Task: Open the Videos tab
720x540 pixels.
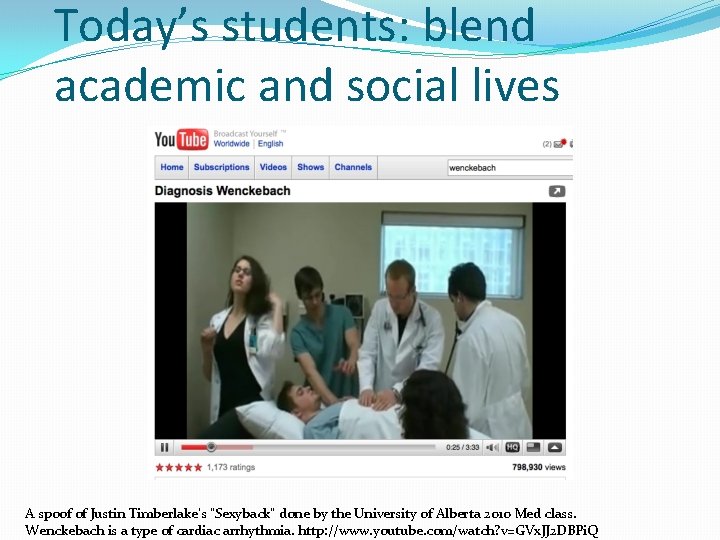Action: click(273, 167)
